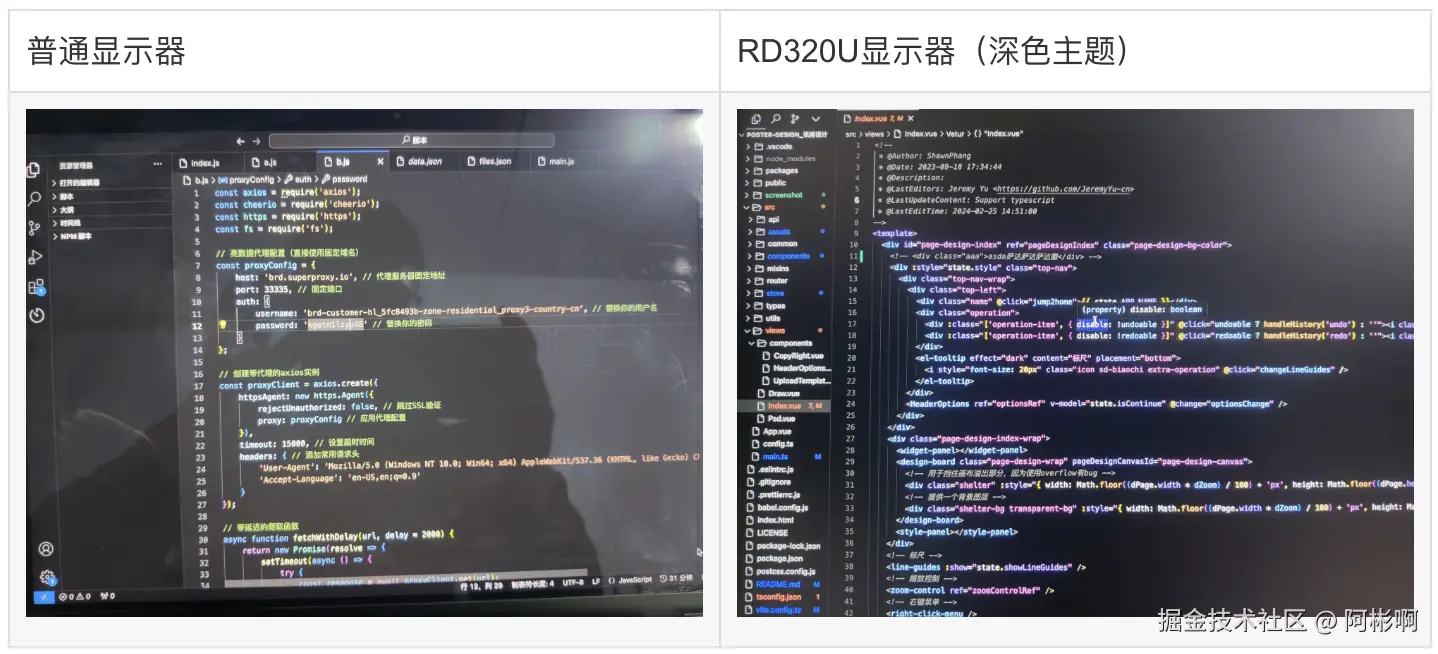Click the blue remote indicator in status bar
Viewport: 1438px width, 654px height.
44,597
